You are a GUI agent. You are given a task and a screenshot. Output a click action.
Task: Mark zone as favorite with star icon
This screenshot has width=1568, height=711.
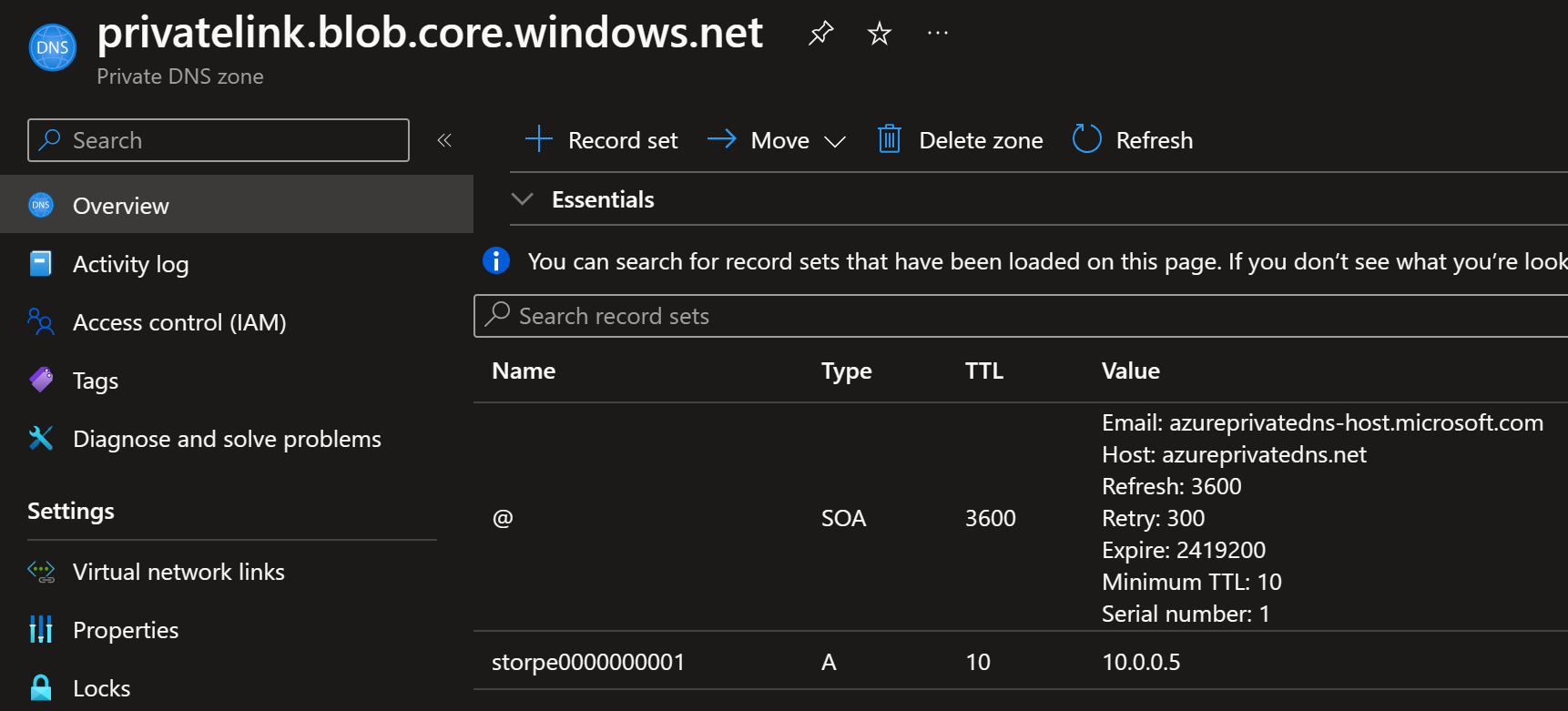point(879,34)
